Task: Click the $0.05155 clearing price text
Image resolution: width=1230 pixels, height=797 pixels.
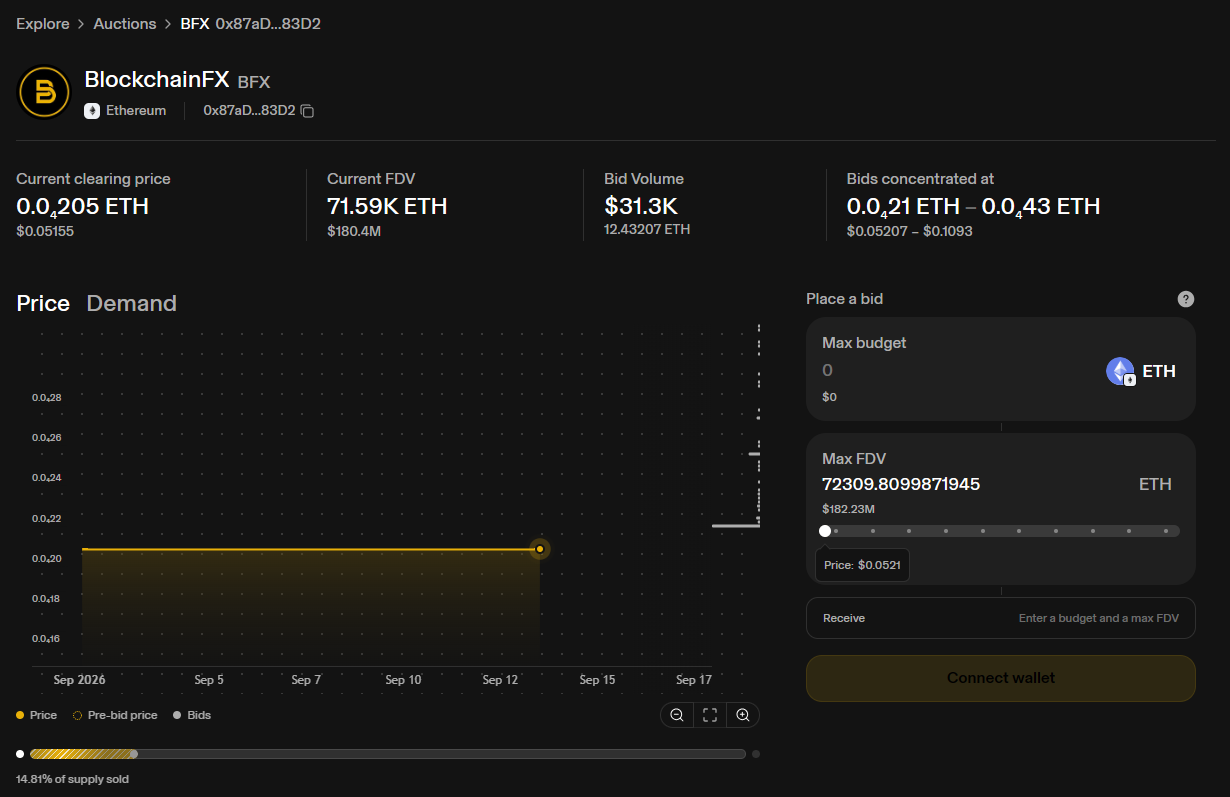Action: 45,231
